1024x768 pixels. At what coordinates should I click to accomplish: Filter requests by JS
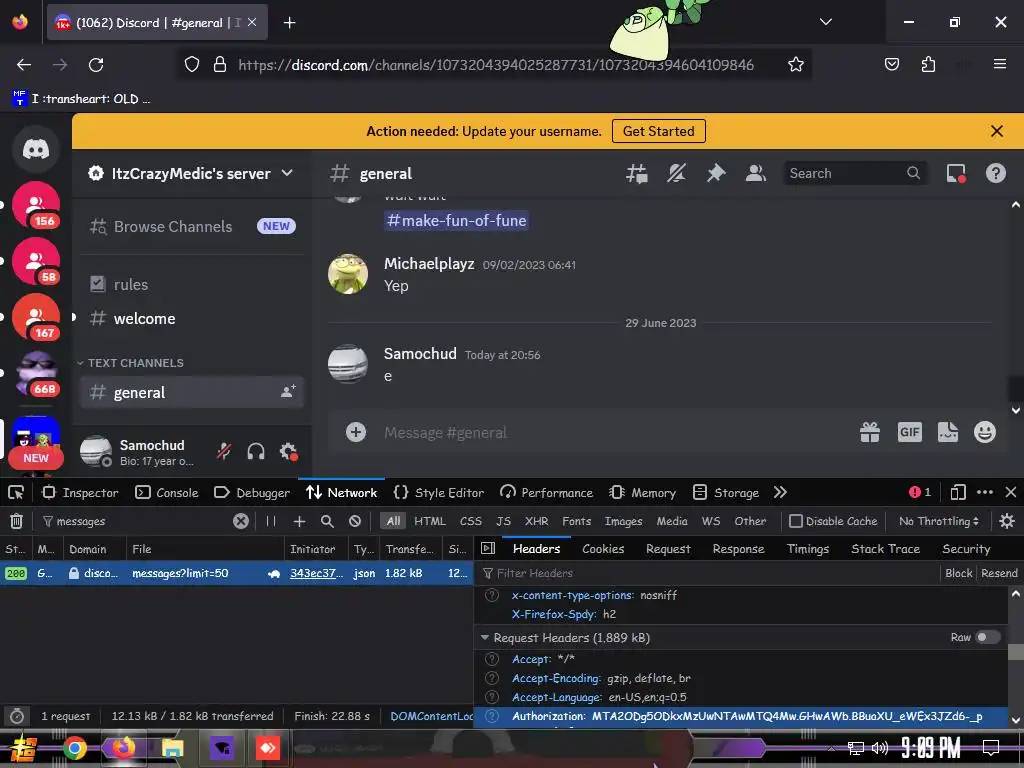click(503, 521)
